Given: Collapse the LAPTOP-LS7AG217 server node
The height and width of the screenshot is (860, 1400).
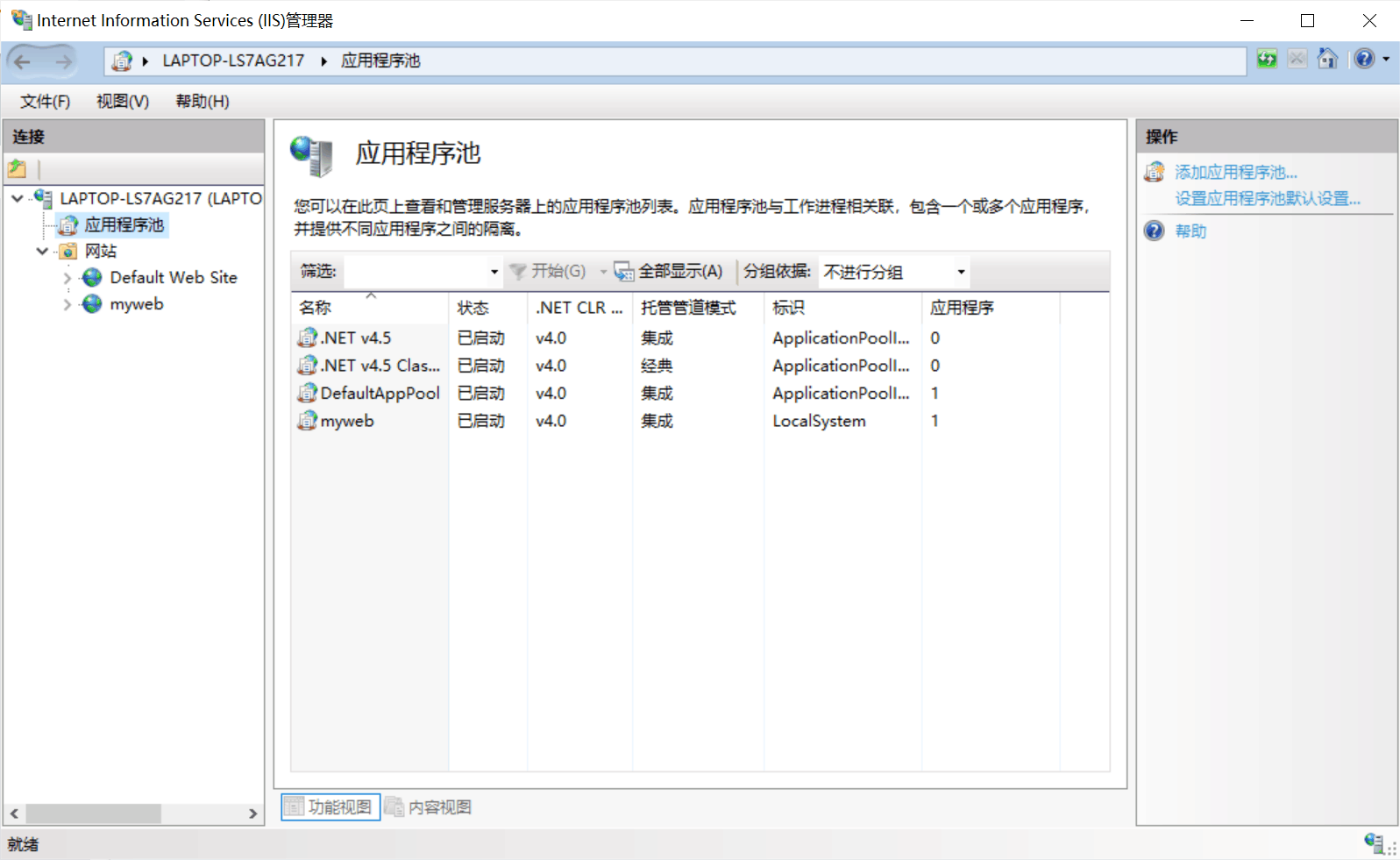Looking at the screenshot, I should tap(18, 198).
